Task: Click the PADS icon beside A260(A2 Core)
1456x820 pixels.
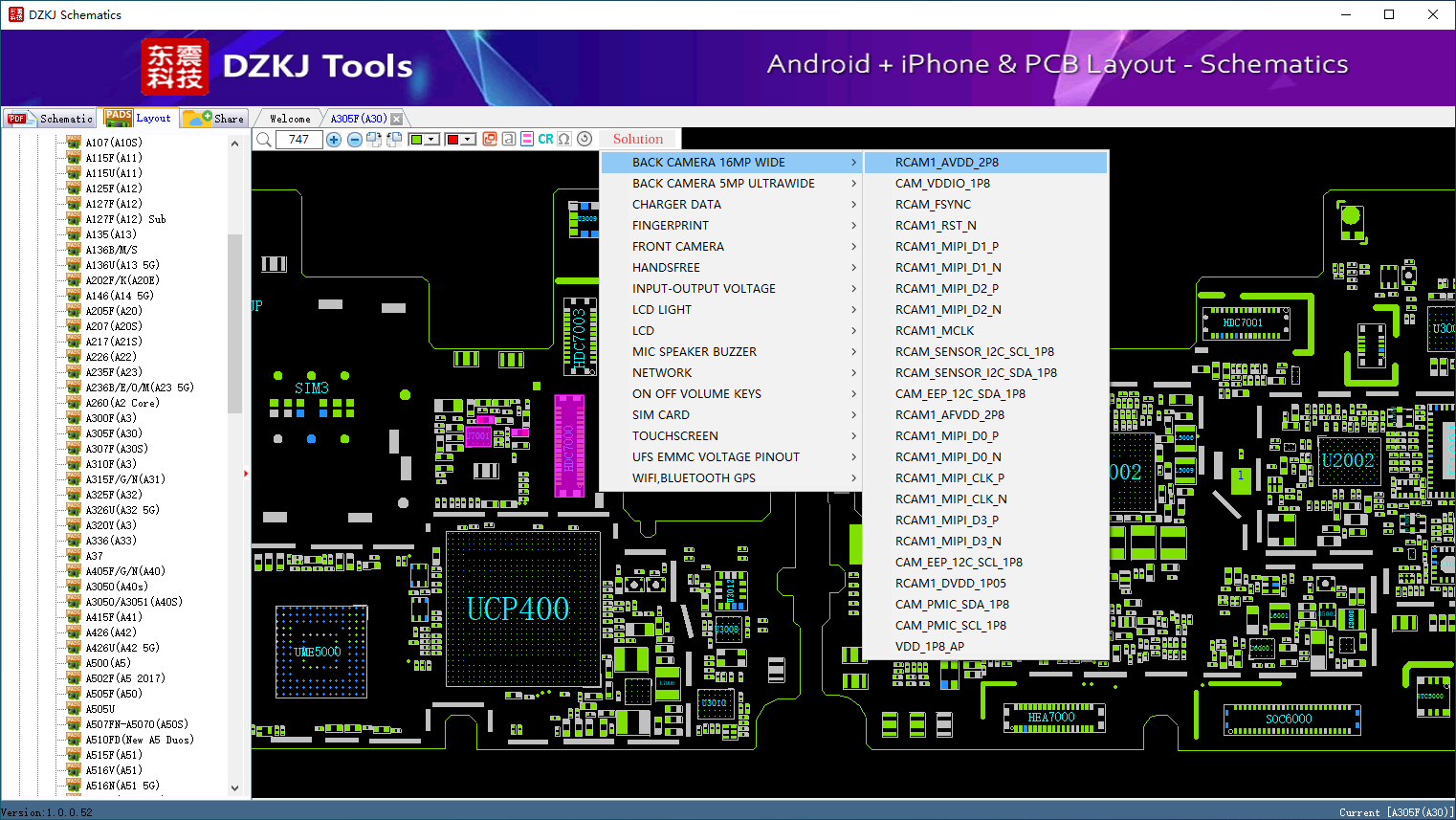Action: point(74,403)
